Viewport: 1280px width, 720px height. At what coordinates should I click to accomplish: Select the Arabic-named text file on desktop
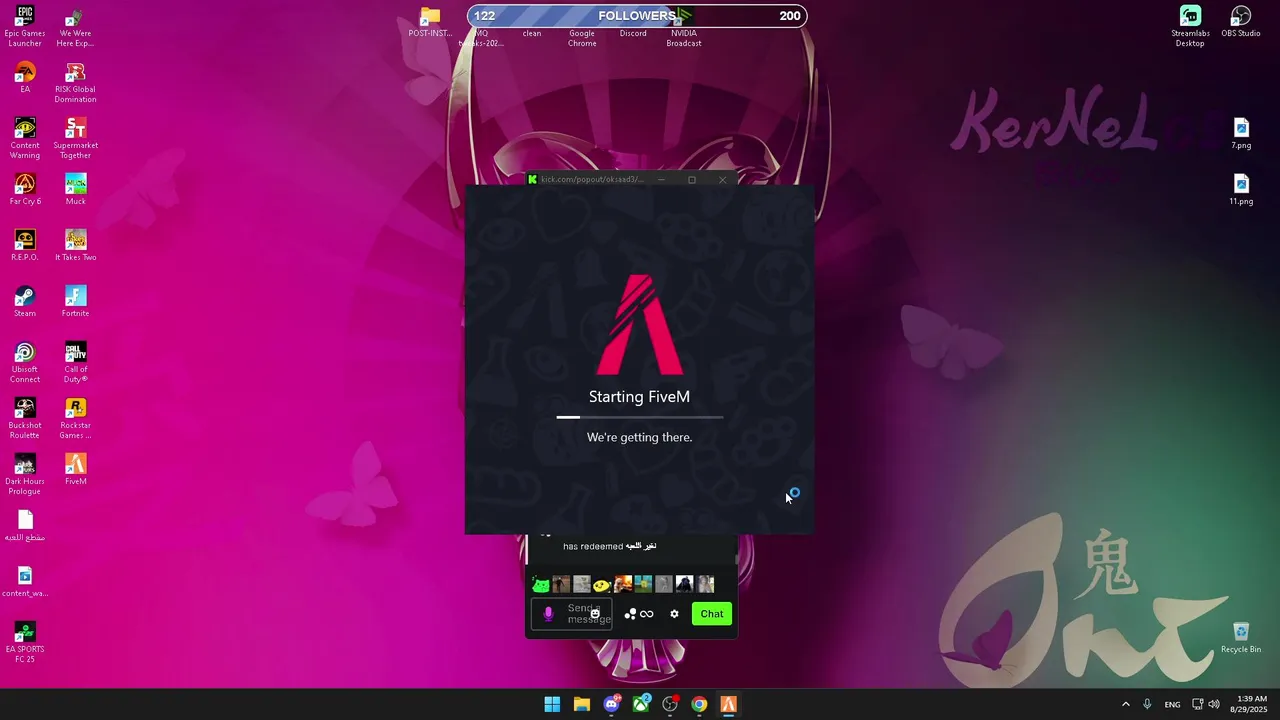25,526
